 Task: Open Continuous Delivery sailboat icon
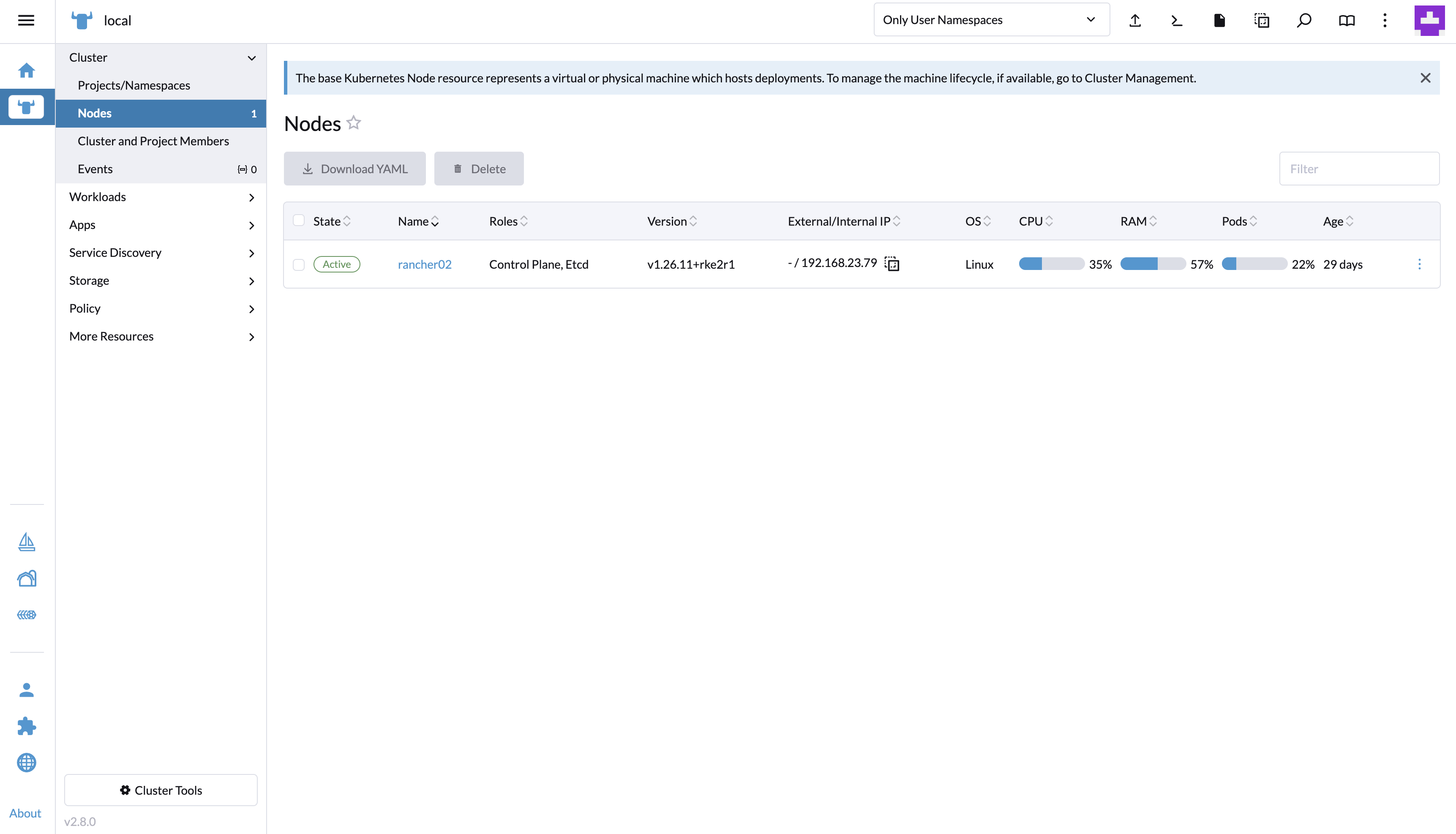coord(26,542)
